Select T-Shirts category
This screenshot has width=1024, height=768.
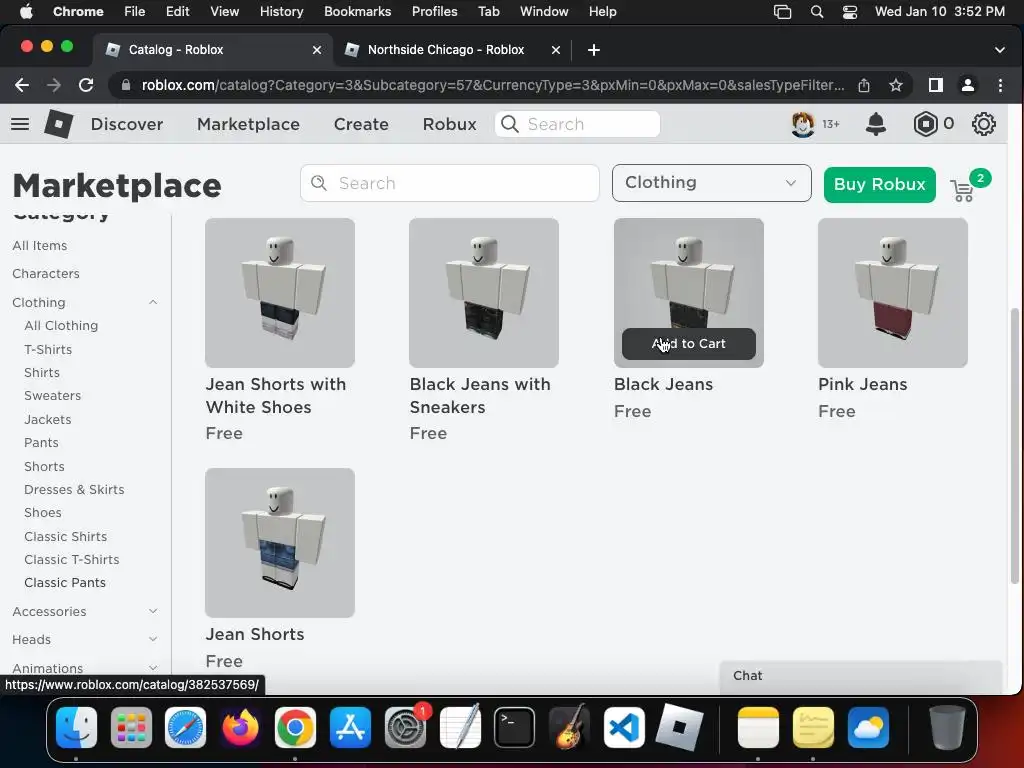(48, 349)
